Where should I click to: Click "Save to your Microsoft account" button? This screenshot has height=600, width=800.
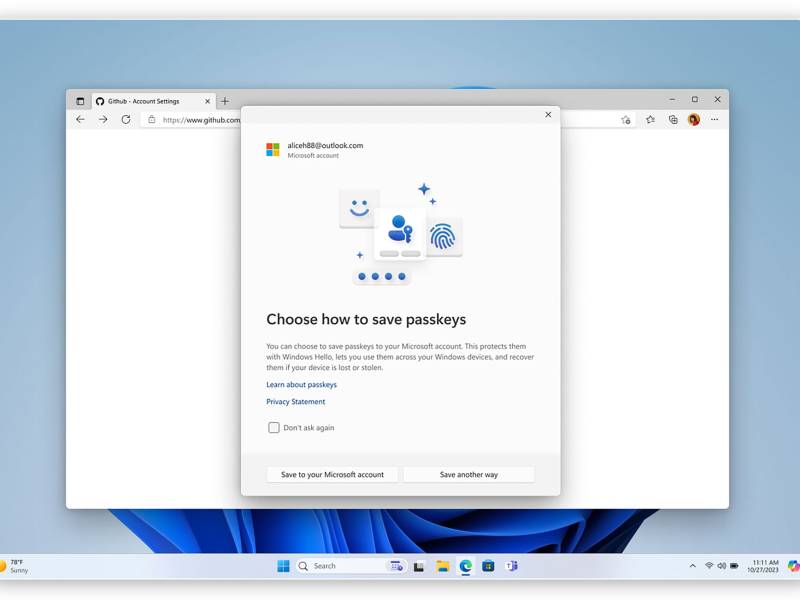[332, 474]
